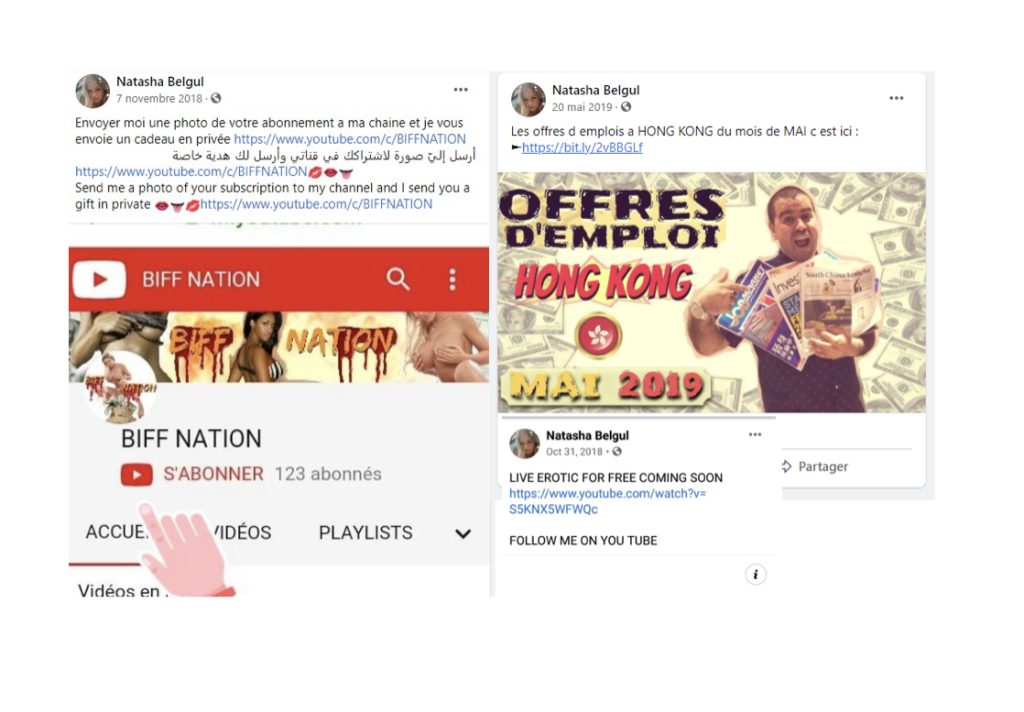The image size is (1024, 712).
Task: Click the globe privacy icon next to 20 mai 2019
Action: click(x=626, y=106)
